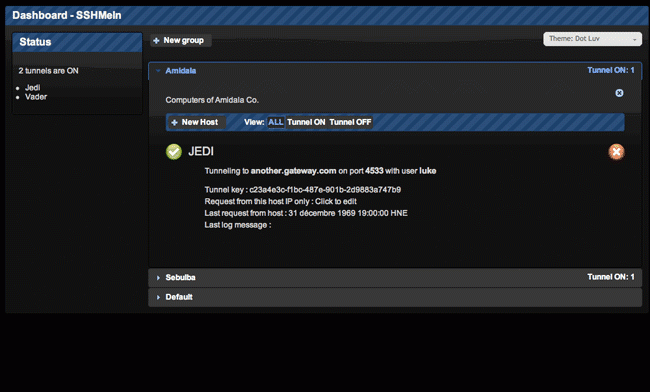Open the Theme: Dot Luv dropdown
The image size is (650, 392).
pyautogui.click(x=592, y=39)
